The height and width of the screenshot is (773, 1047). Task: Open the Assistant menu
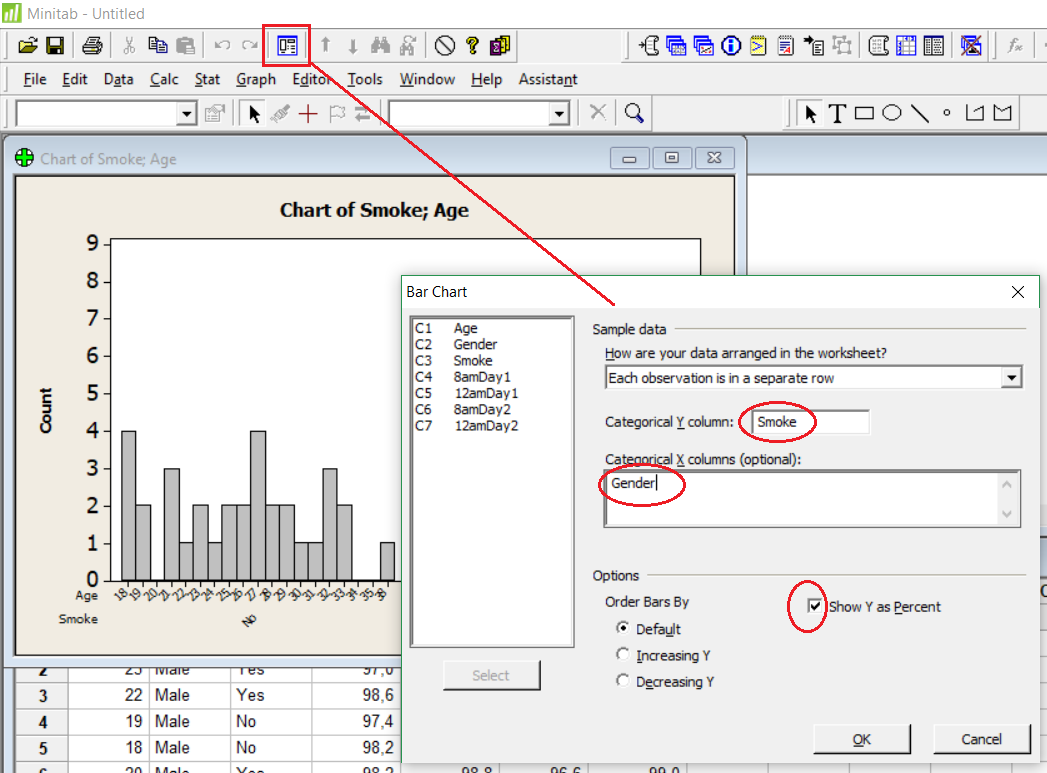tap(548, 79)
